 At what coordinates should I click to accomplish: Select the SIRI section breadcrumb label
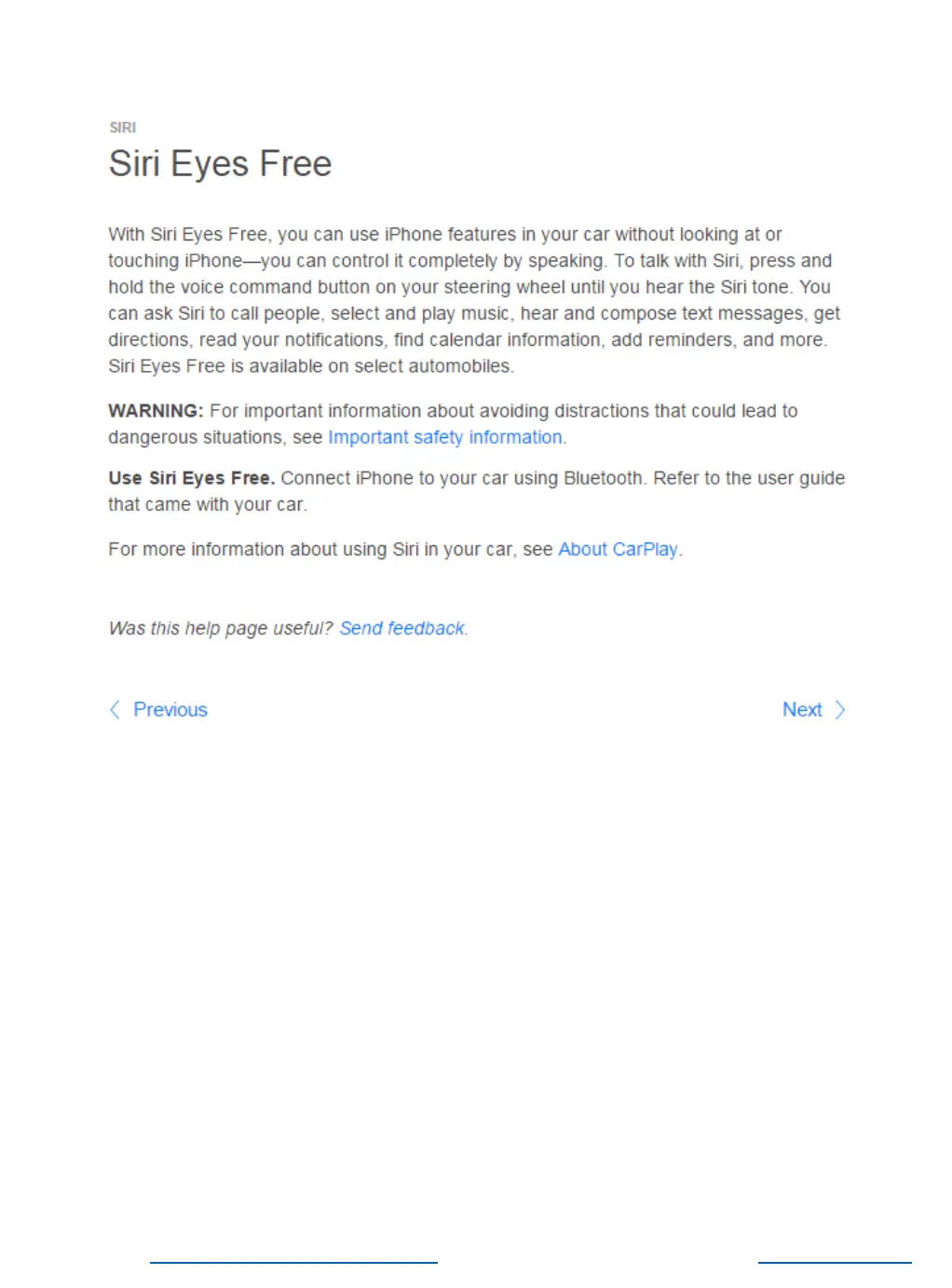coord(123,128)
